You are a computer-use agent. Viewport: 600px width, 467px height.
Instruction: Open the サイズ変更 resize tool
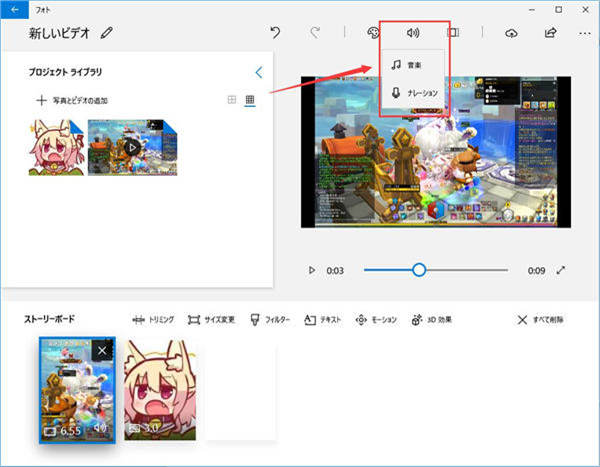click(211, 320)
